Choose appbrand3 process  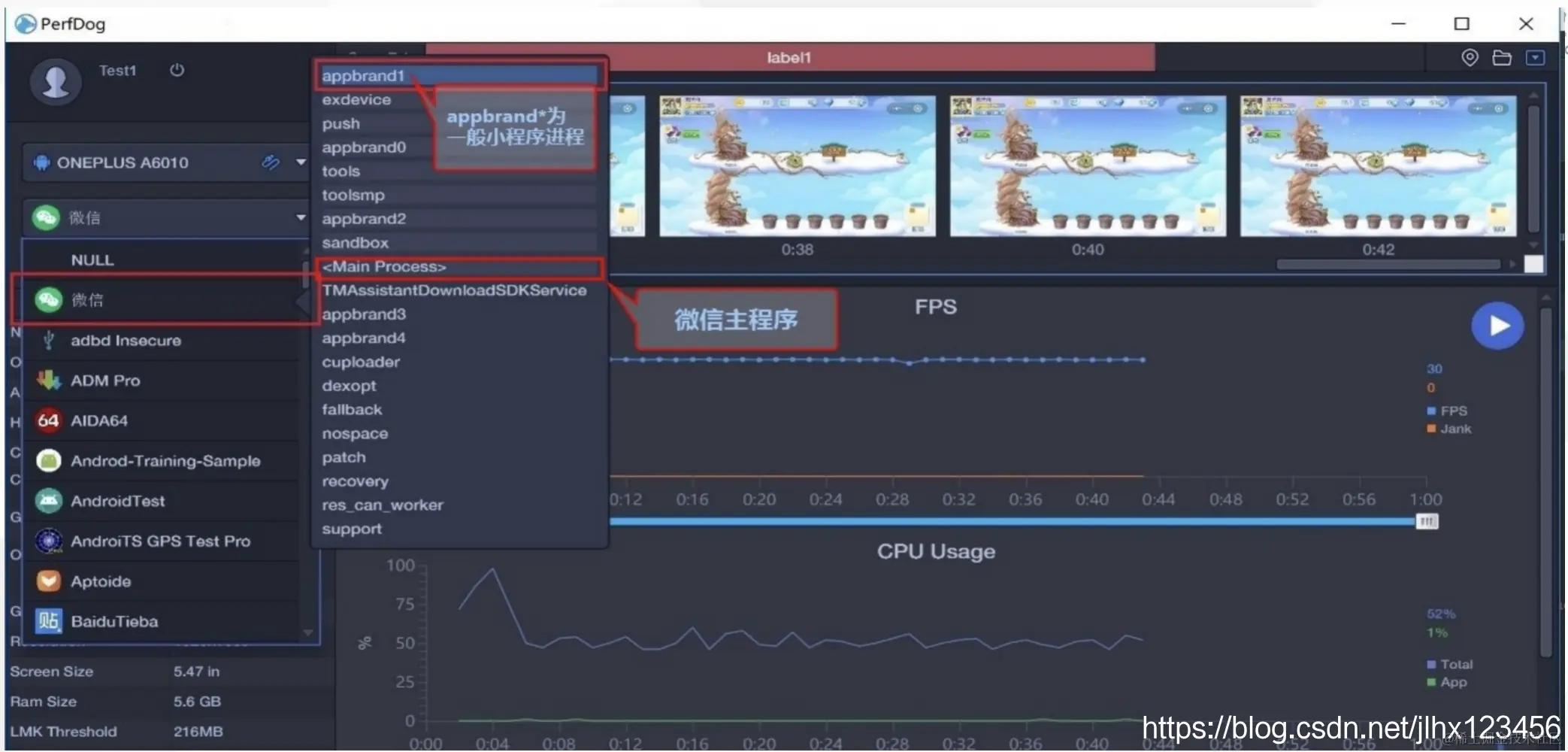click(459, 314)
